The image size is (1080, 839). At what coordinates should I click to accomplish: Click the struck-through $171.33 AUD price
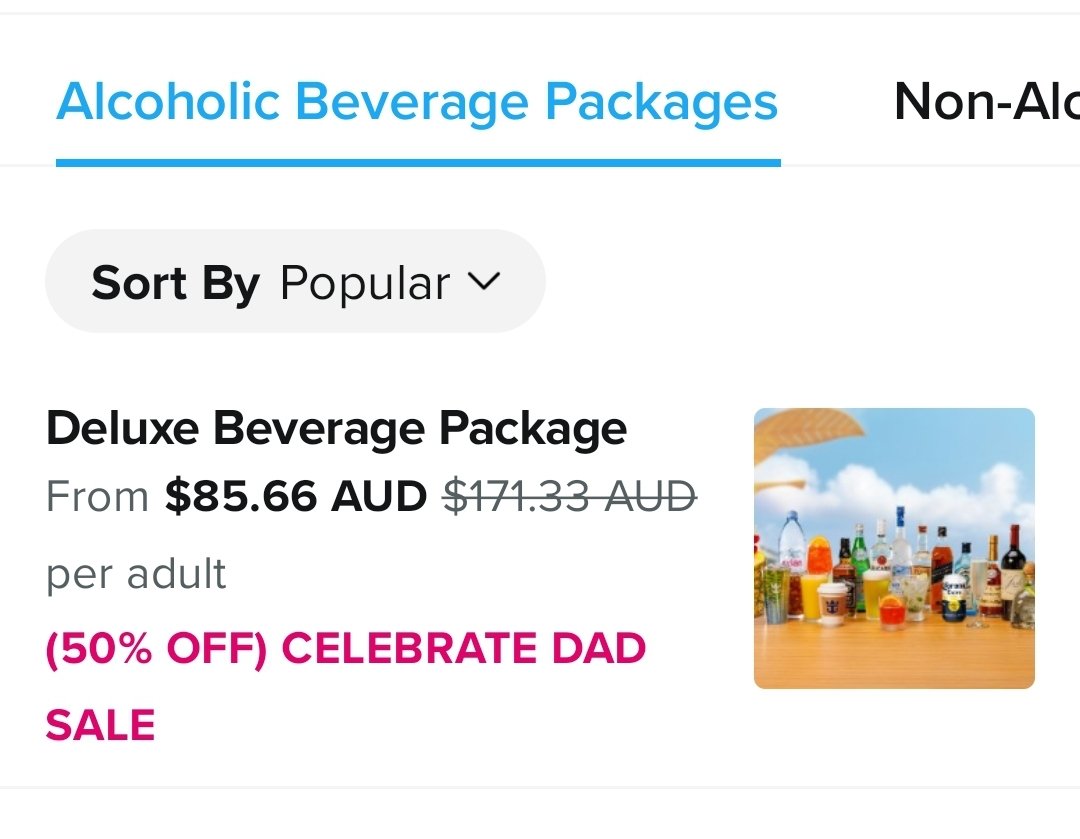pos(570,496)
